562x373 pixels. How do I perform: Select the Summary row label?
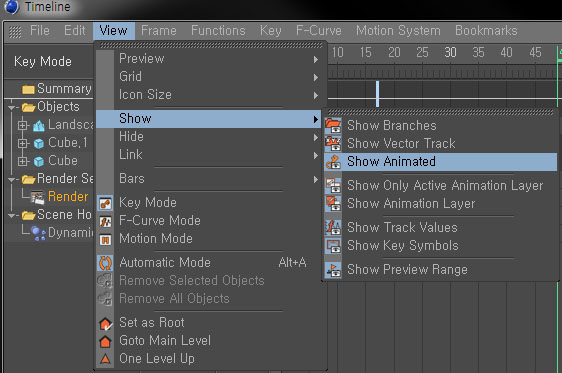pos(64,89)
